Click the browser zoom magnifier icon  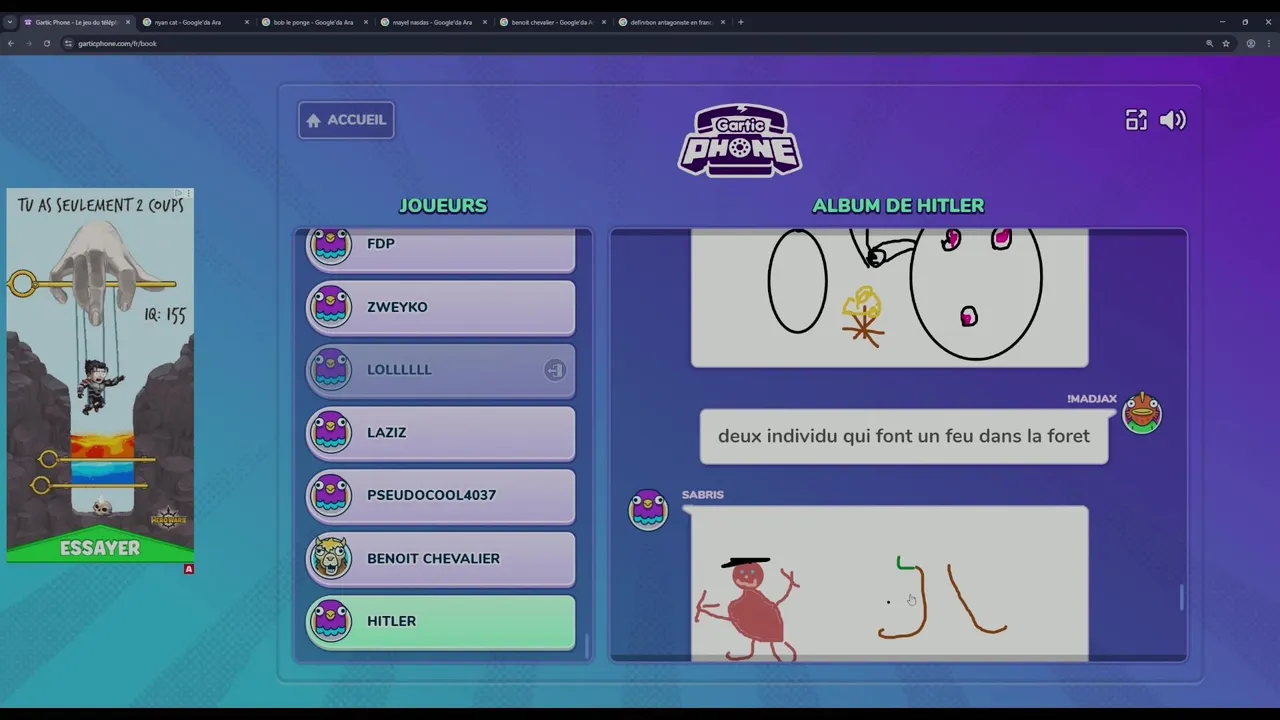pyautogui.click(x=1209, y=43)
